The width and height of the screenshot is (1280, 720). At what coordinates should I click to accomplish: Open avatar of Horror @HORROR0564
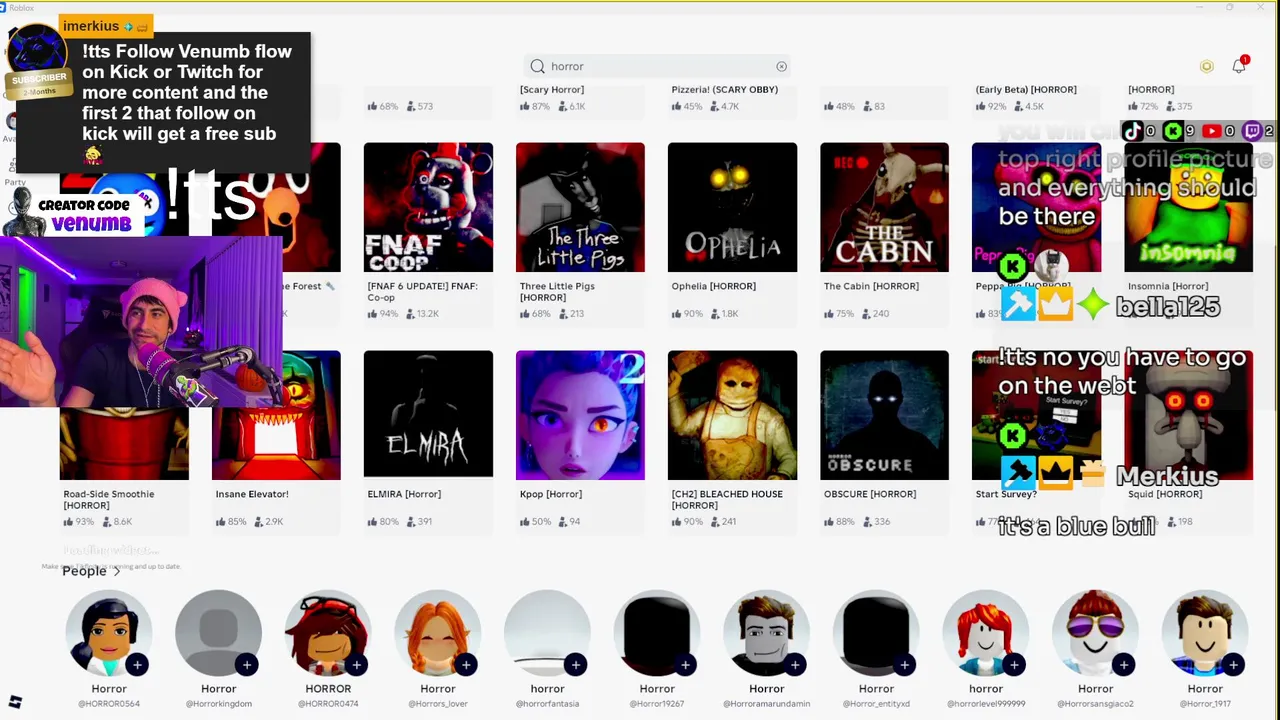click(x=109, y=634)
